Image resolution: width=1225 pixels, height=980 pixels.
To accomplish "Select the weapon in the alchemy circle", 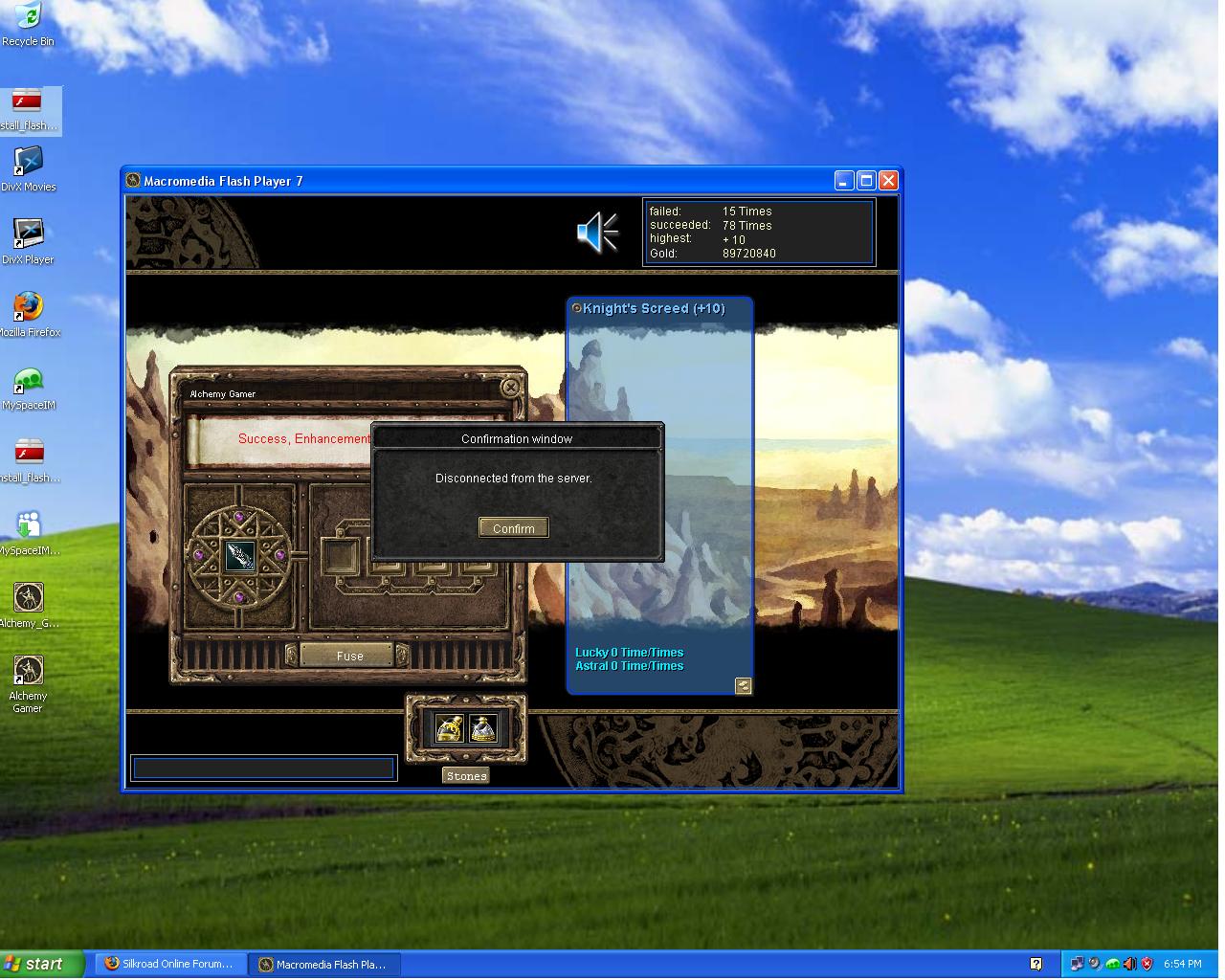I will coord(239,555).
